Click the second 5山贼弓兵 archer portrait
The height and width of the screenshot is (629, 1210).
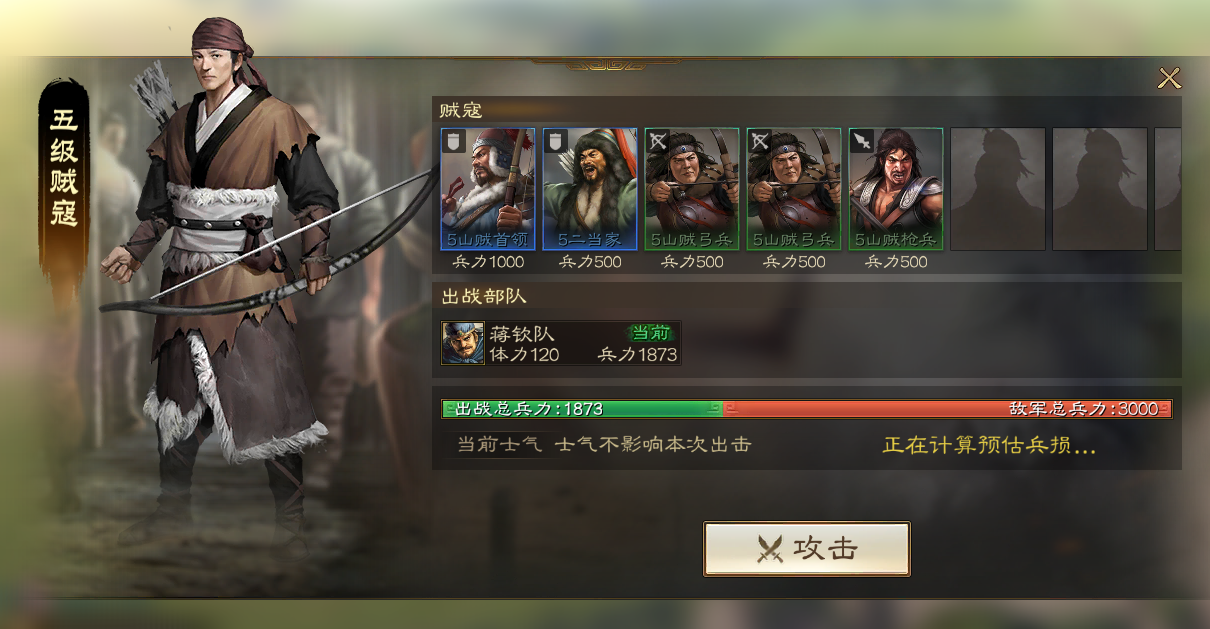794,189
